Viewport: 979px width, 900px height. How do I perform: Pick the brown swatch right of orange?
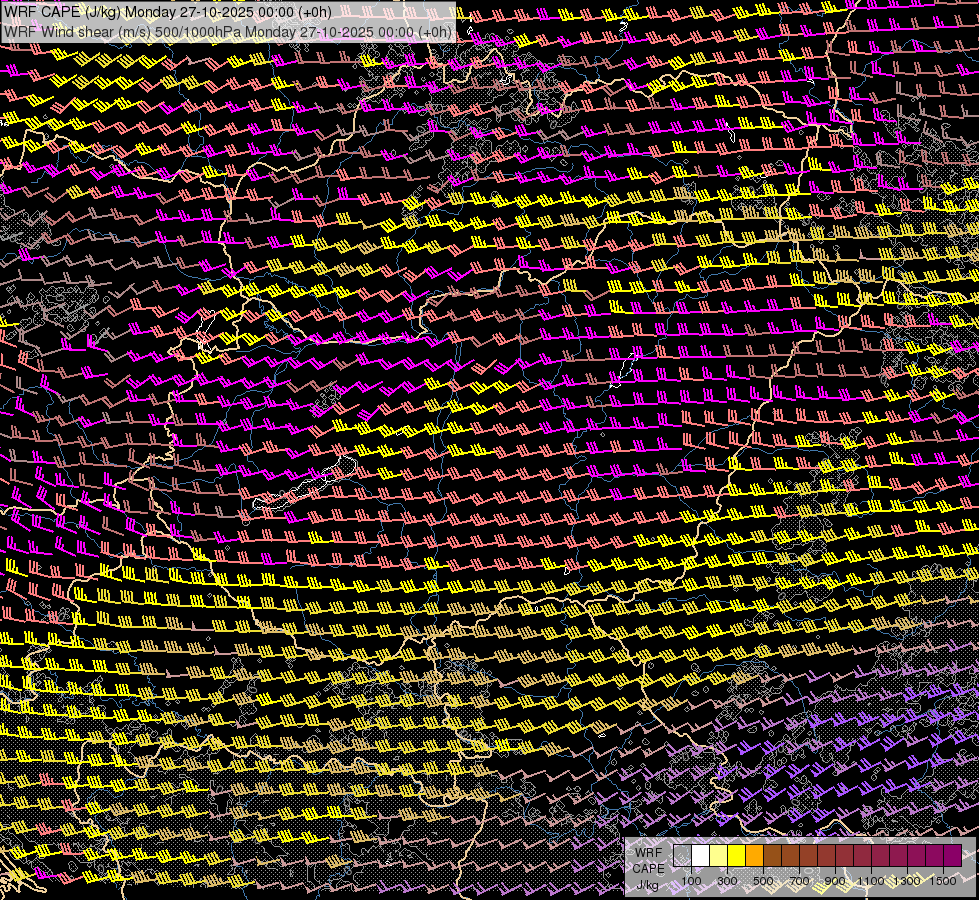point(772,855)
